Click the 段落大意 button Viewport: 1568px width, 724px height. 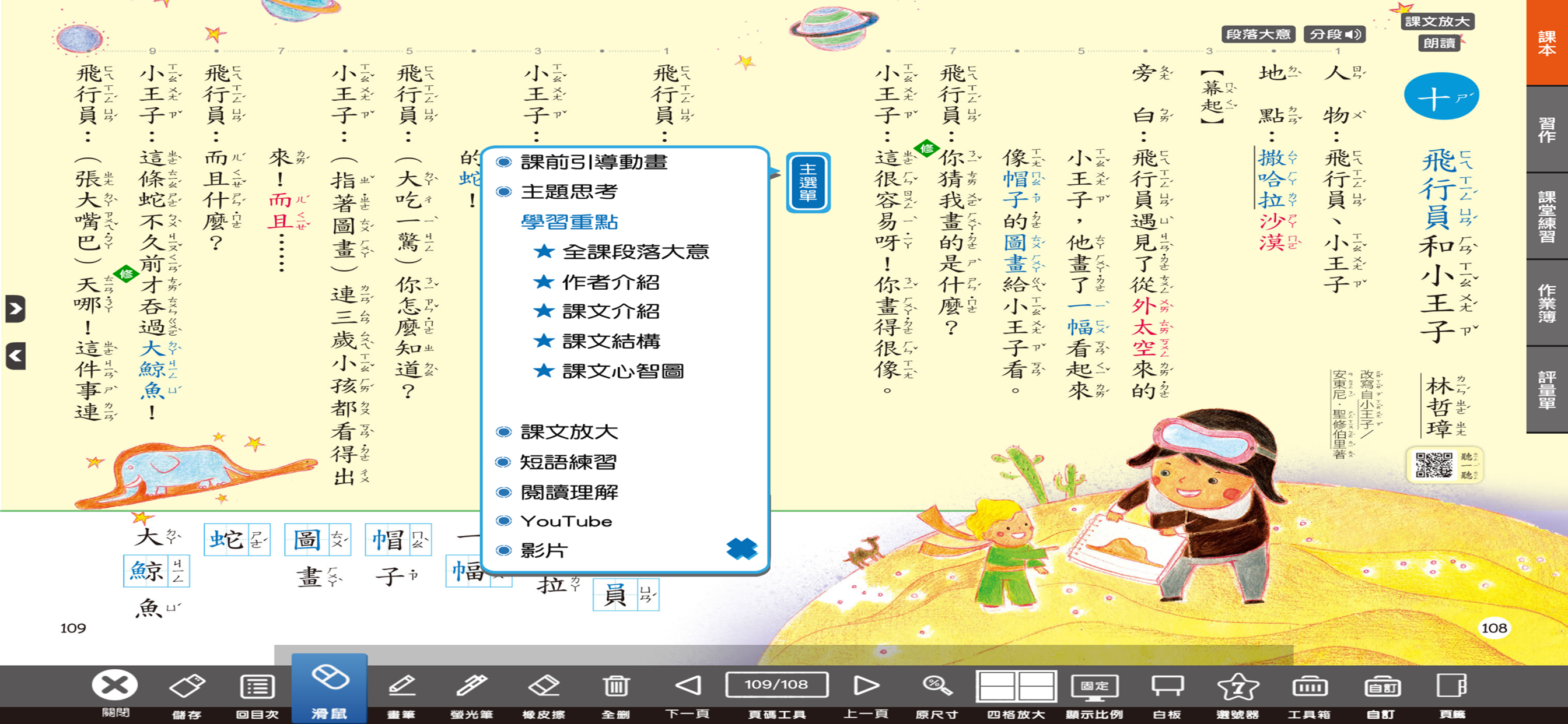1258,34
